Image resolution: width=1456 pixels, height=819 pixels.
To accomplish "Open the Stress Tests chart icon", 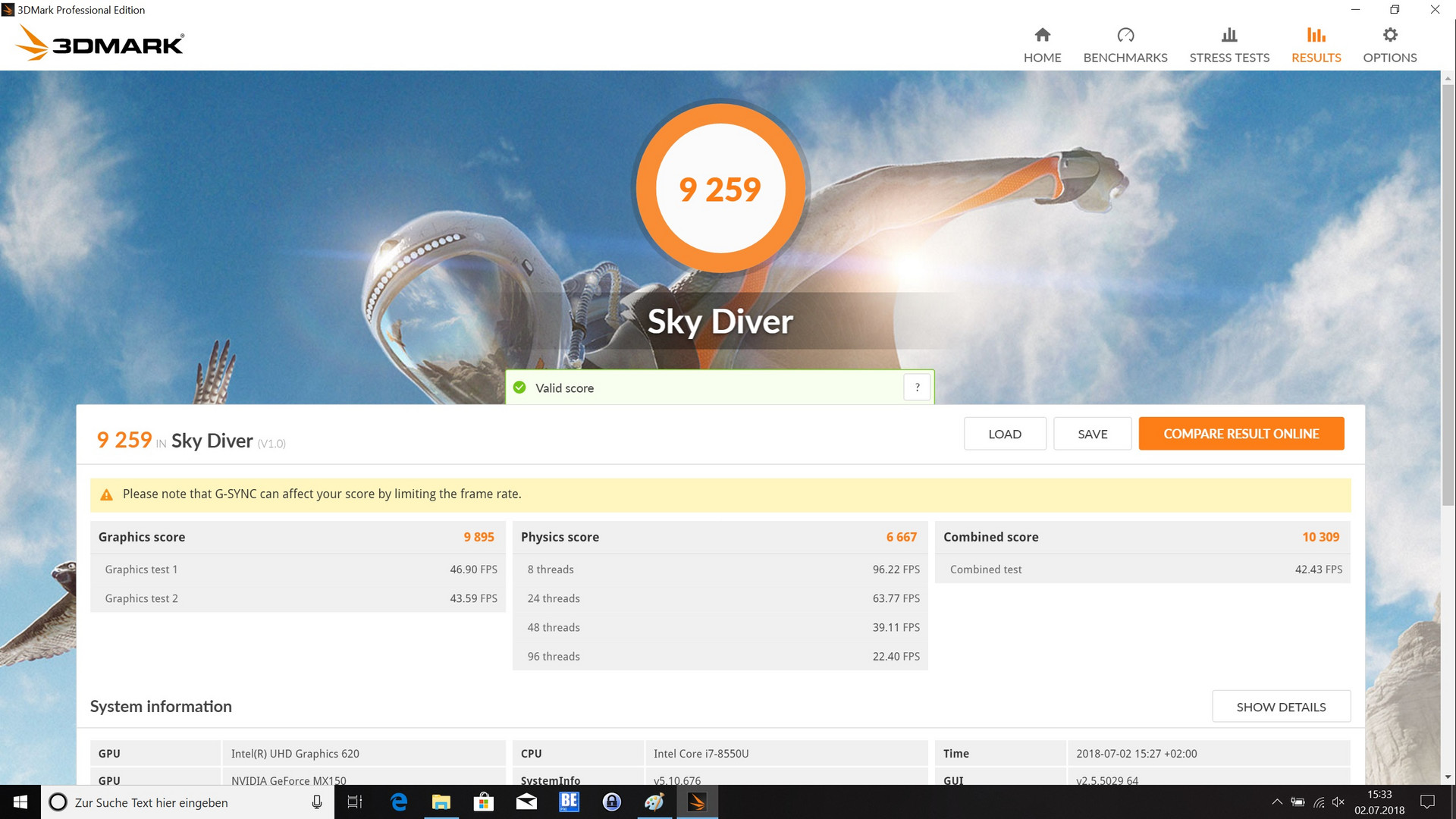I will (1228, 35).
